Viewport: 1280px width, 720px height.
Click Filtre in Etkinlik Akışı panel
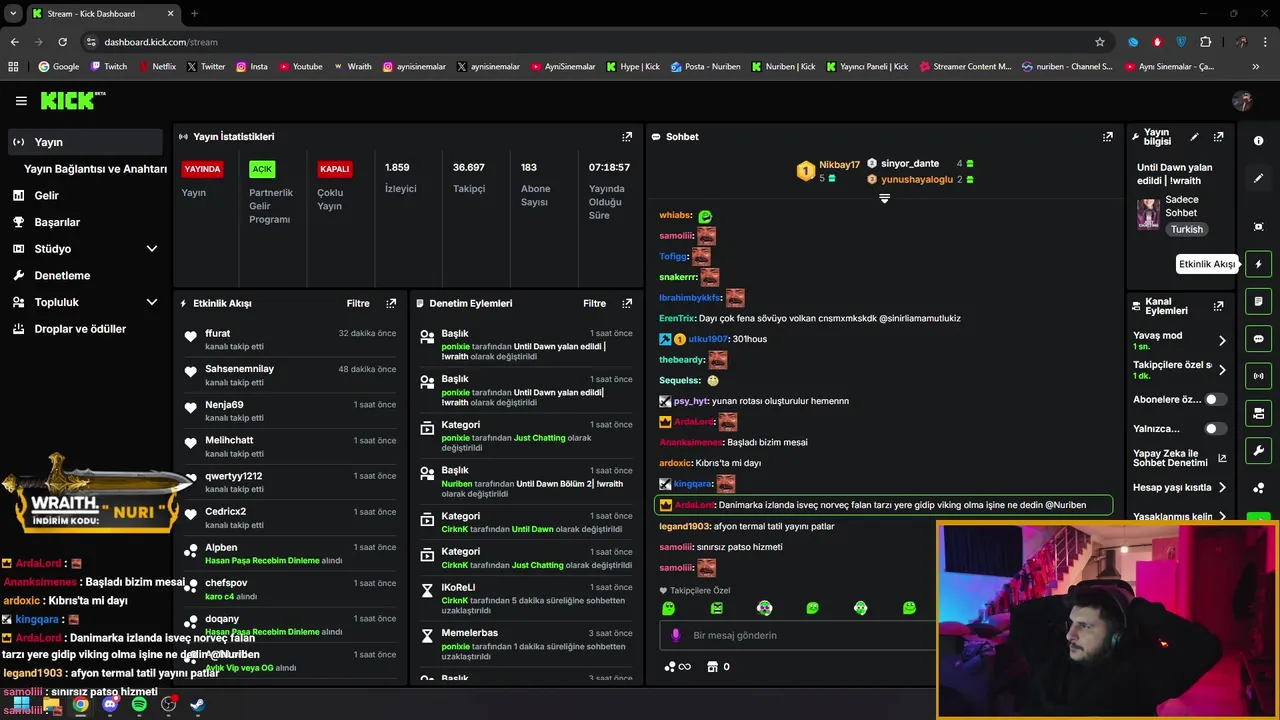tap(358, 303)
